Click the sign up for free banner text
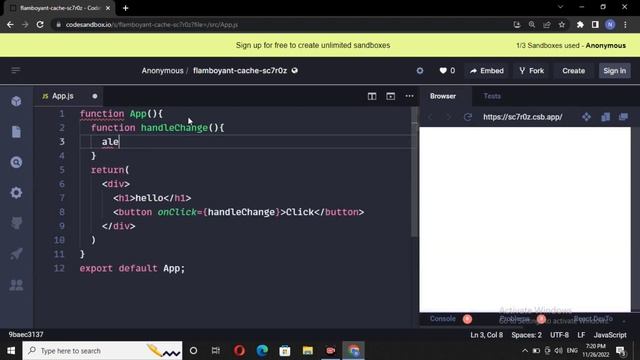 coord(313,45)
